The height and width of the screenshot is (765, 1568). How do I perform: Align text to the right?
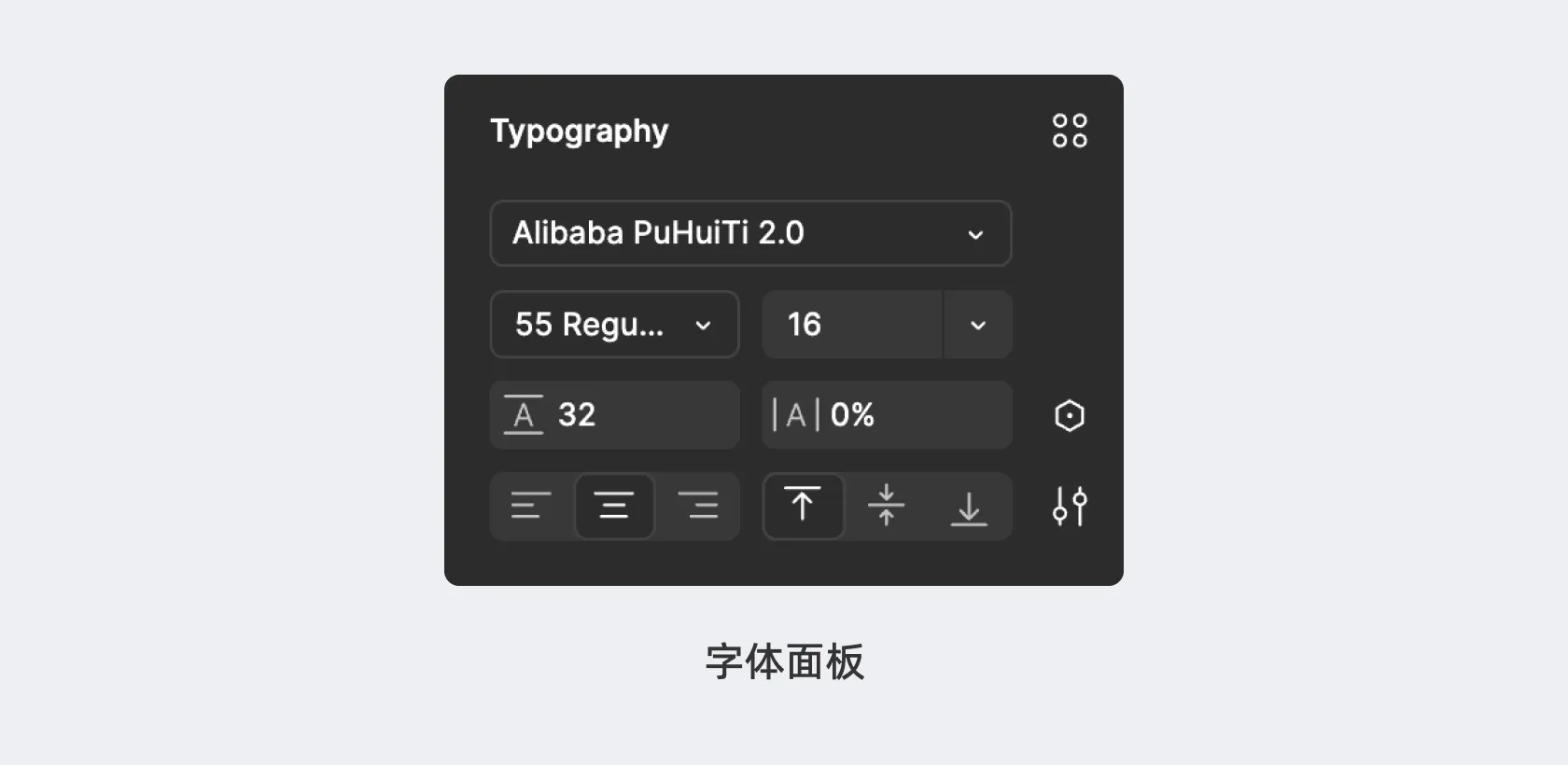pyautogui.click(x=698, y=507)
